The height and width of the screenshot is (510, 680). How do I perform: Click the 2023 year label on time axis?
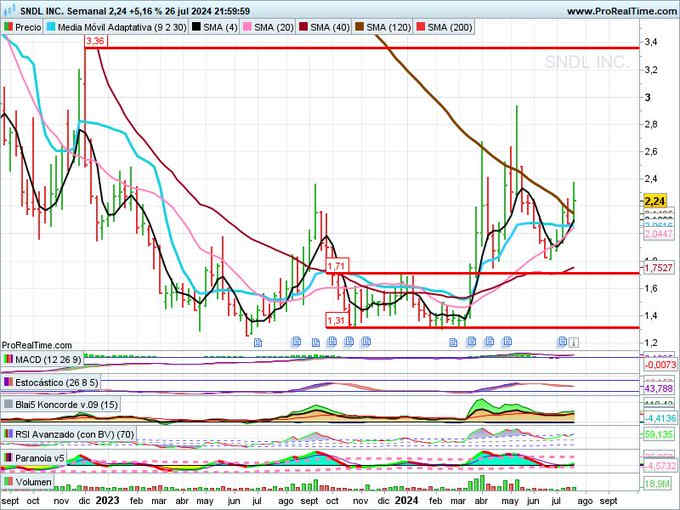[107, 500]
